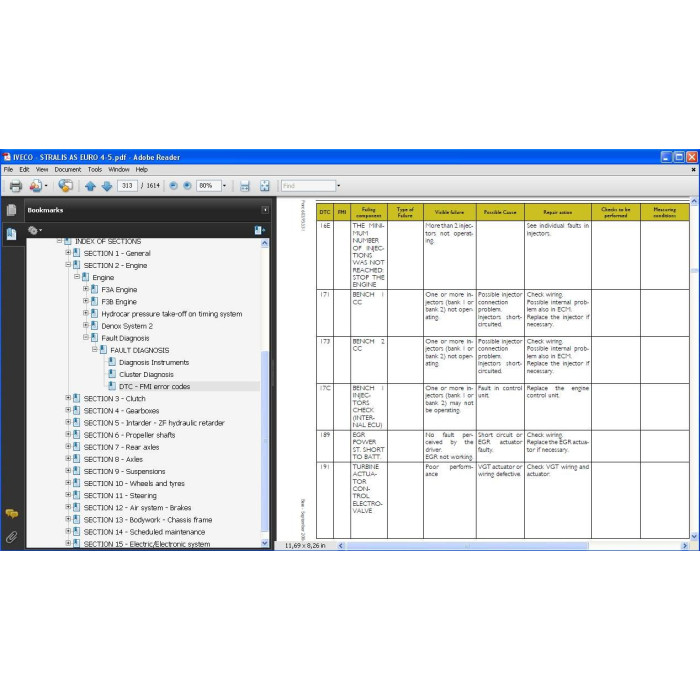
Task: Open the Bookmarks panel icon in sidebar
Action: tap(12, 233)
